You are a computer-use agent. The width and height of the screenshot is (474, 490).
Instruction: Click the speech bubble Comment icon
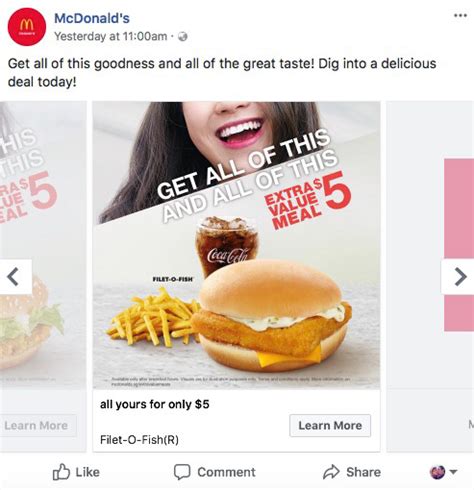coord(182,472)
